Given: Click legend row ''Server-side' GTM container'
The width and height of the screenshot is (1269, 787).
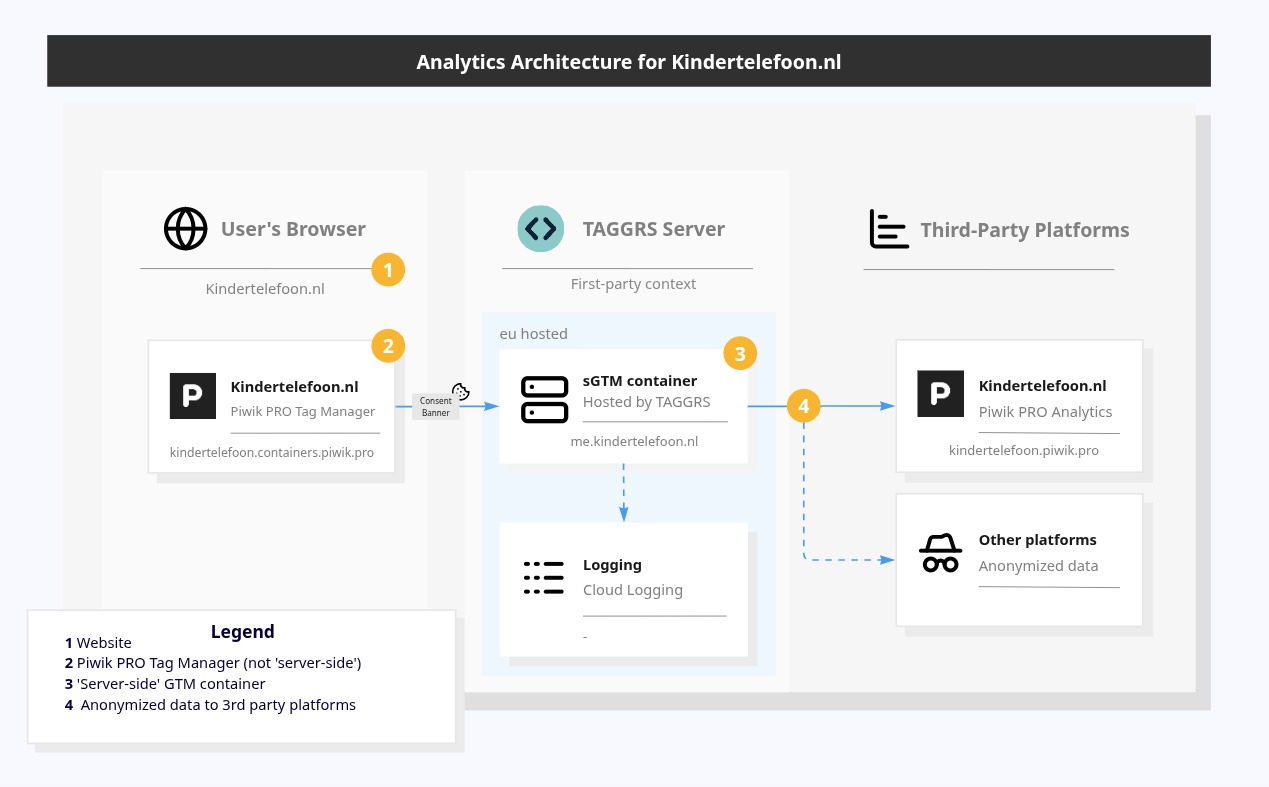Looking at the screenshot, I should point(165,684).
